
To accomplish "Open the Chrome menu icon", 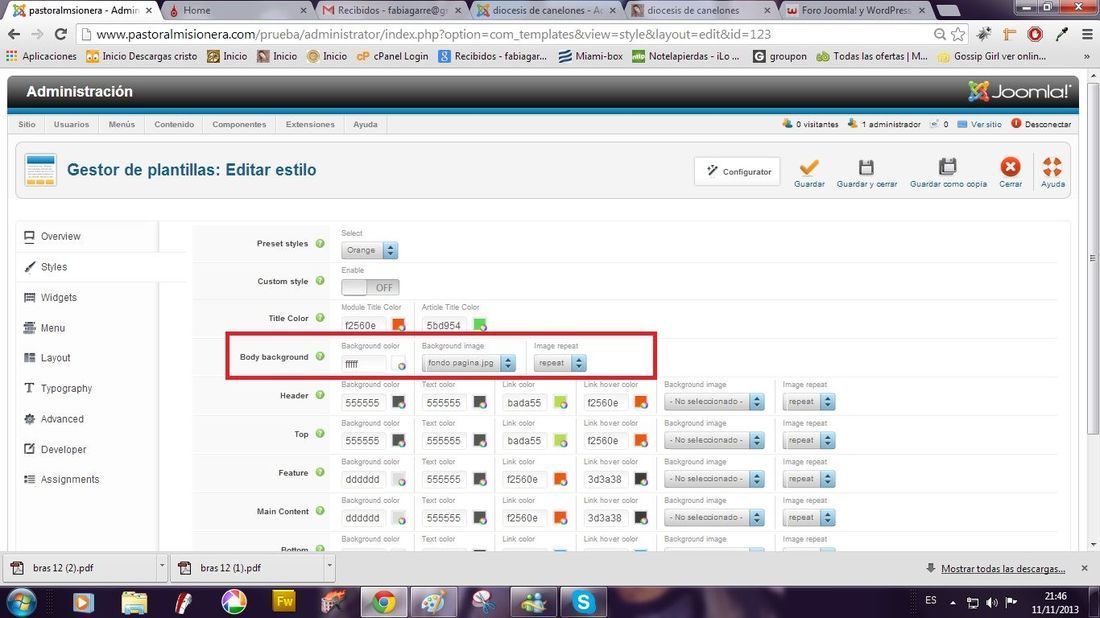I will point(1087,34).
